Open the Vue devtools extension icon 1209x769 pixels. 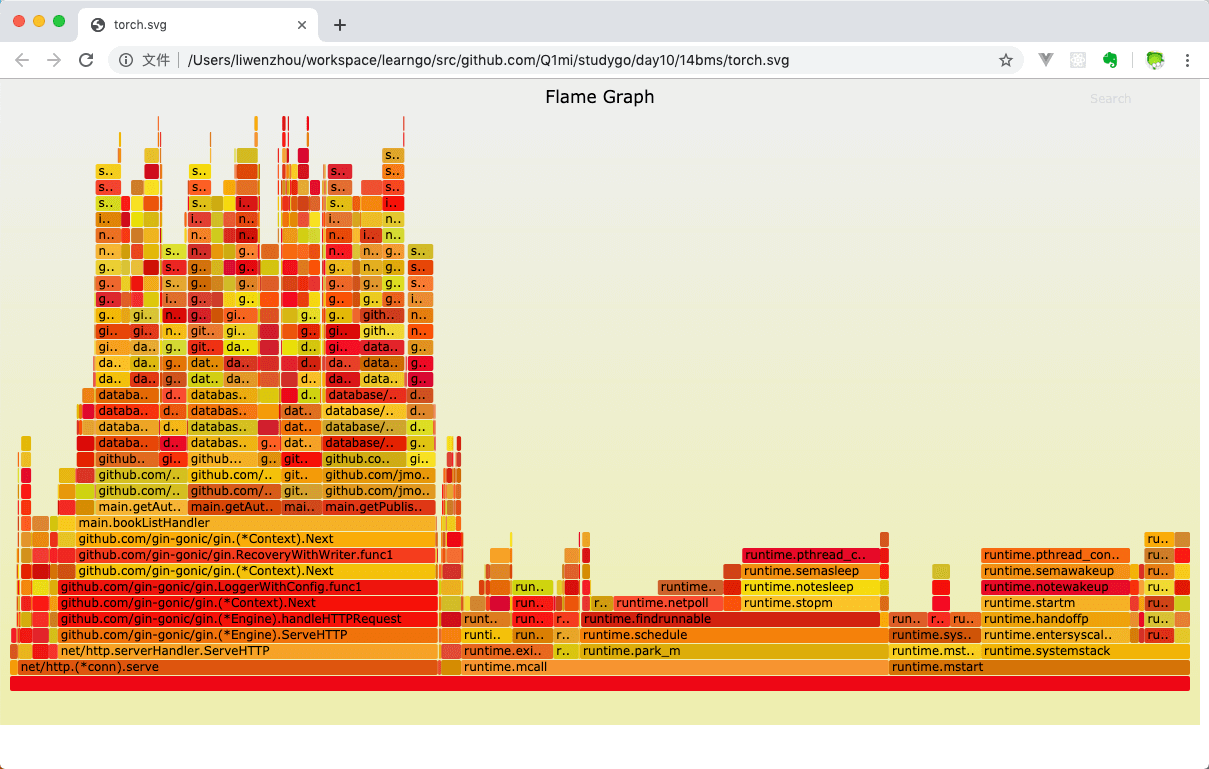click(x=1046, y=60)
